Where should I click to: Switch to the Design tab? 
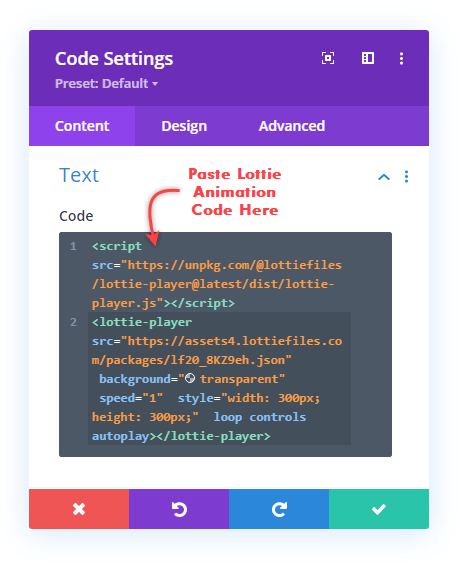184,126
